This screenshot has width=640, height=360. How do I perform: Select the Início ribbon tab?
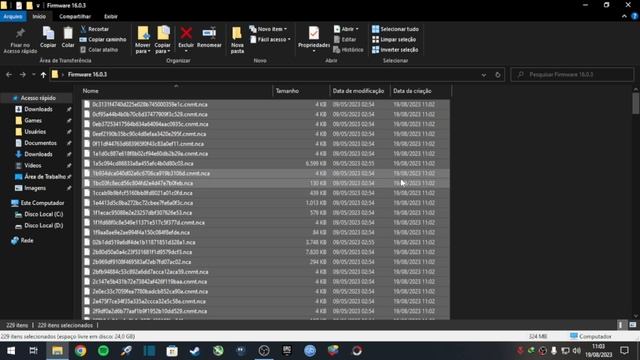tap(39, 16)
